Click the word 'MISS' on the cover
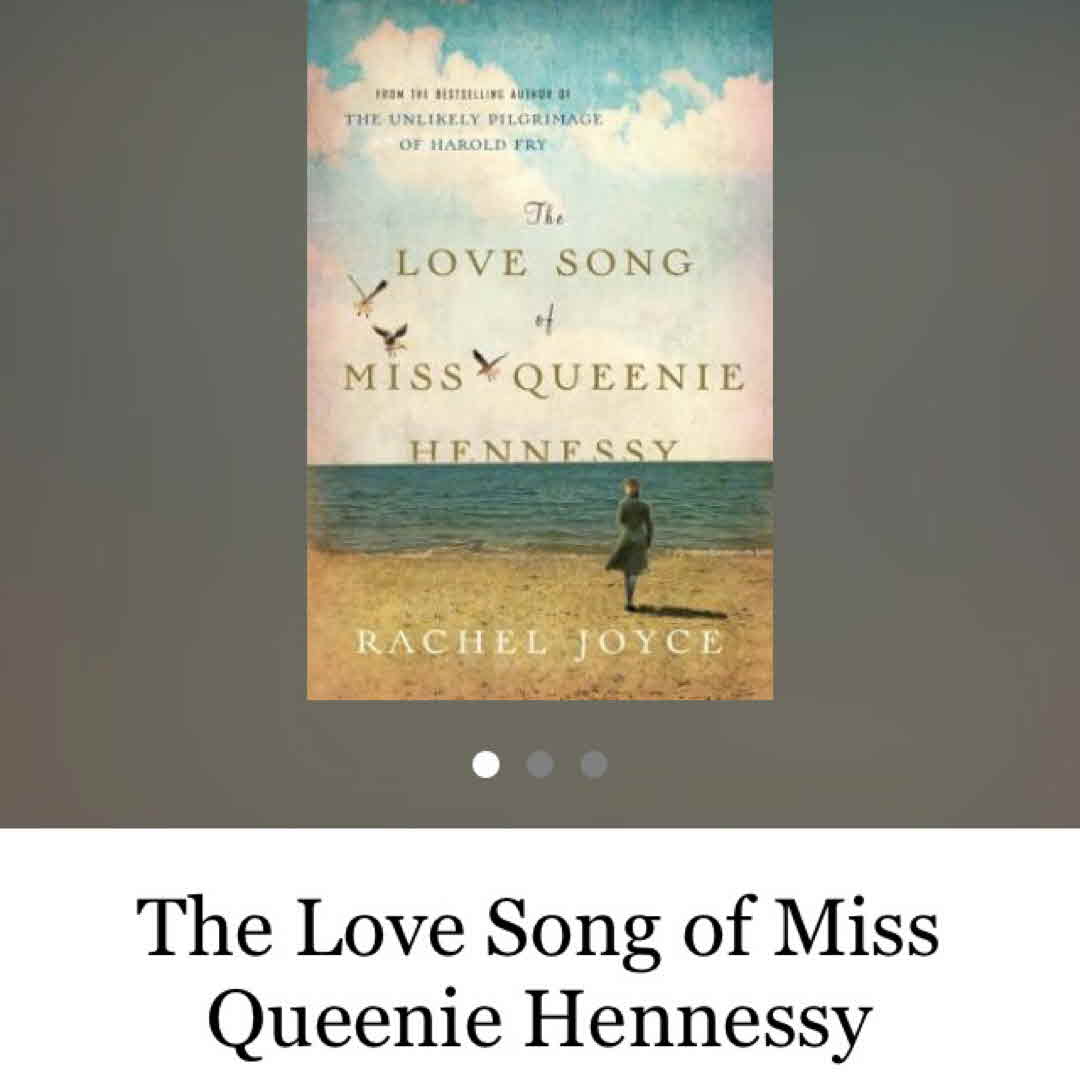Image resolution: width=1080 pixels, height=1080 pixels. [404, 378]
